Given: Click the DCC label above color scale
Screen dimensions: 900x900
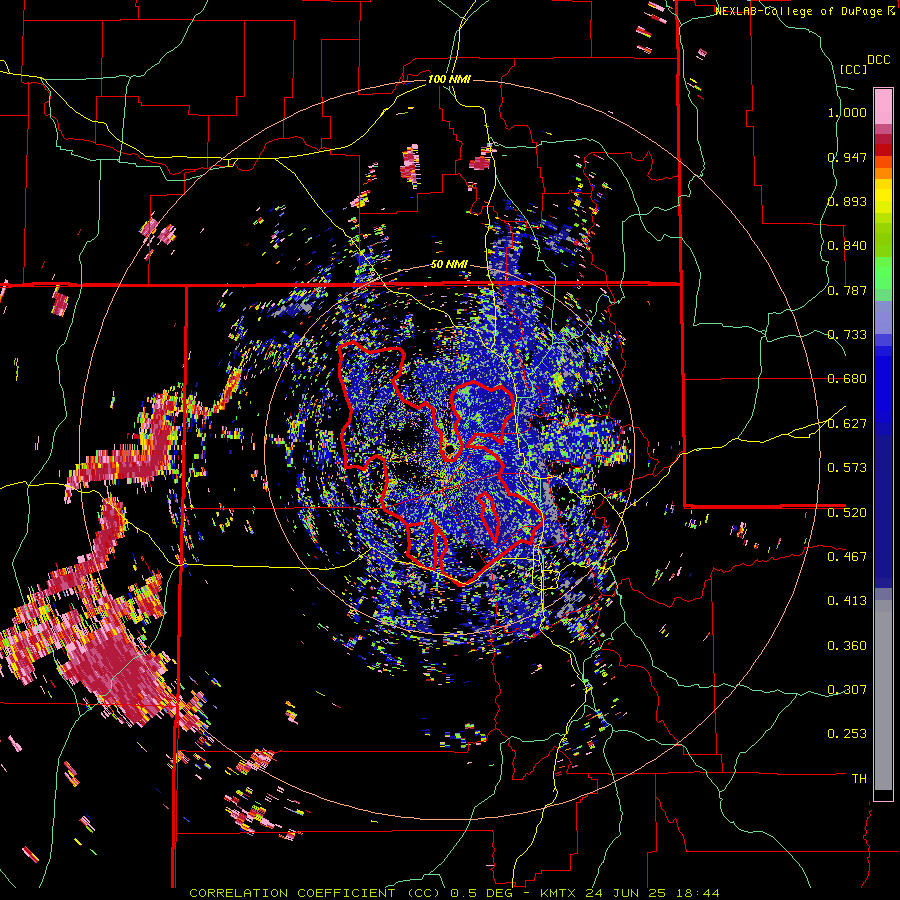Looking at the screenshot, I should tap(878, 60).
